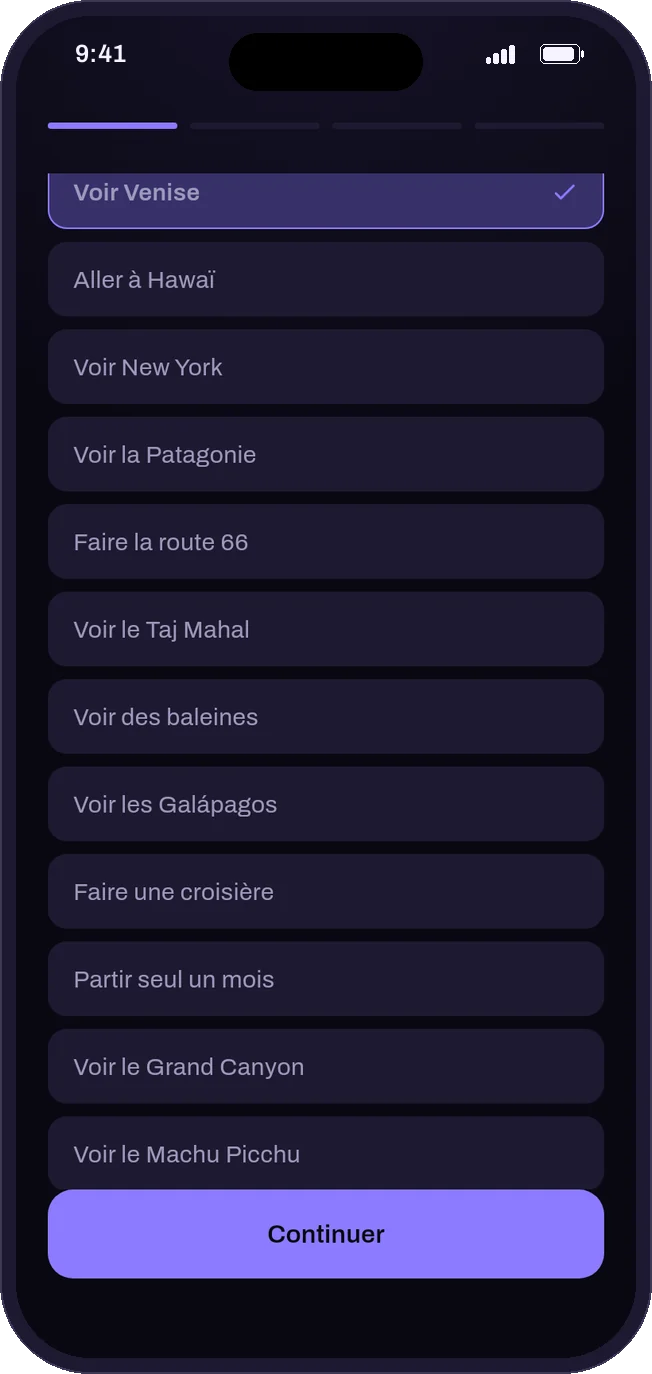
Task: Select Voir des baleines
Action: click(326, 717)
